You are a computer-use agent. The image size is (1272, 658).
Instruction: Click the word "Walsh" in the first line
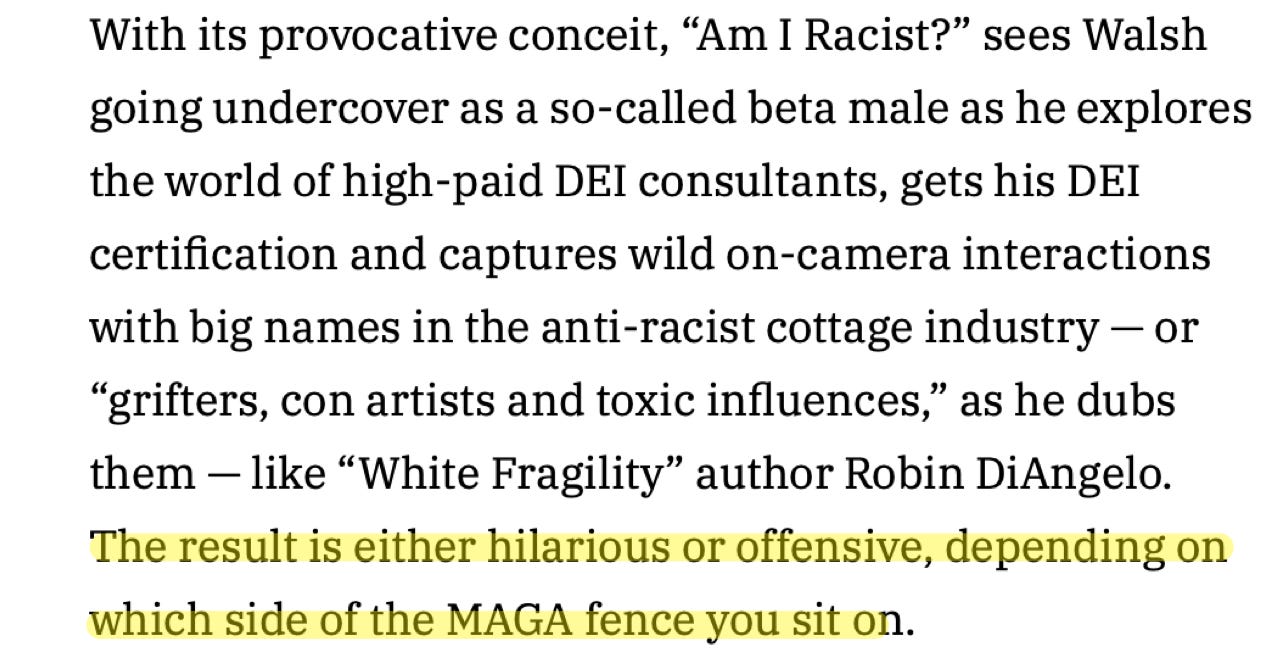[x=1145, y=36]
